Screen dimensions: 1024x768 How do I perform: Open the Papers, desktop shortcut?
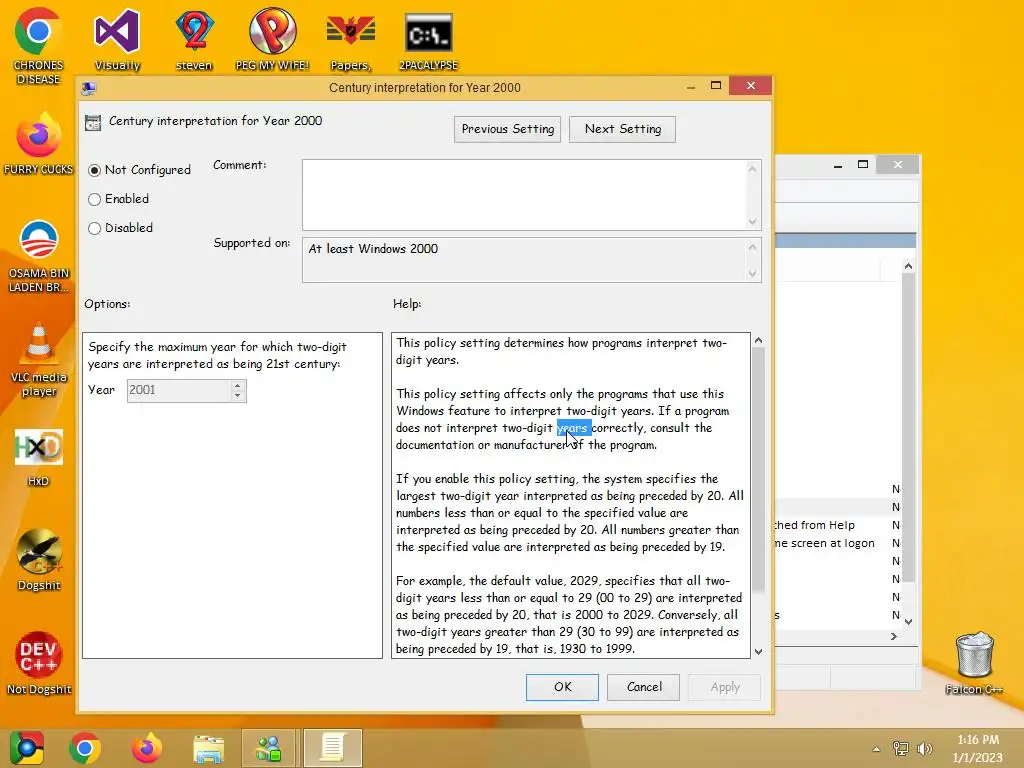click(351, 39)
